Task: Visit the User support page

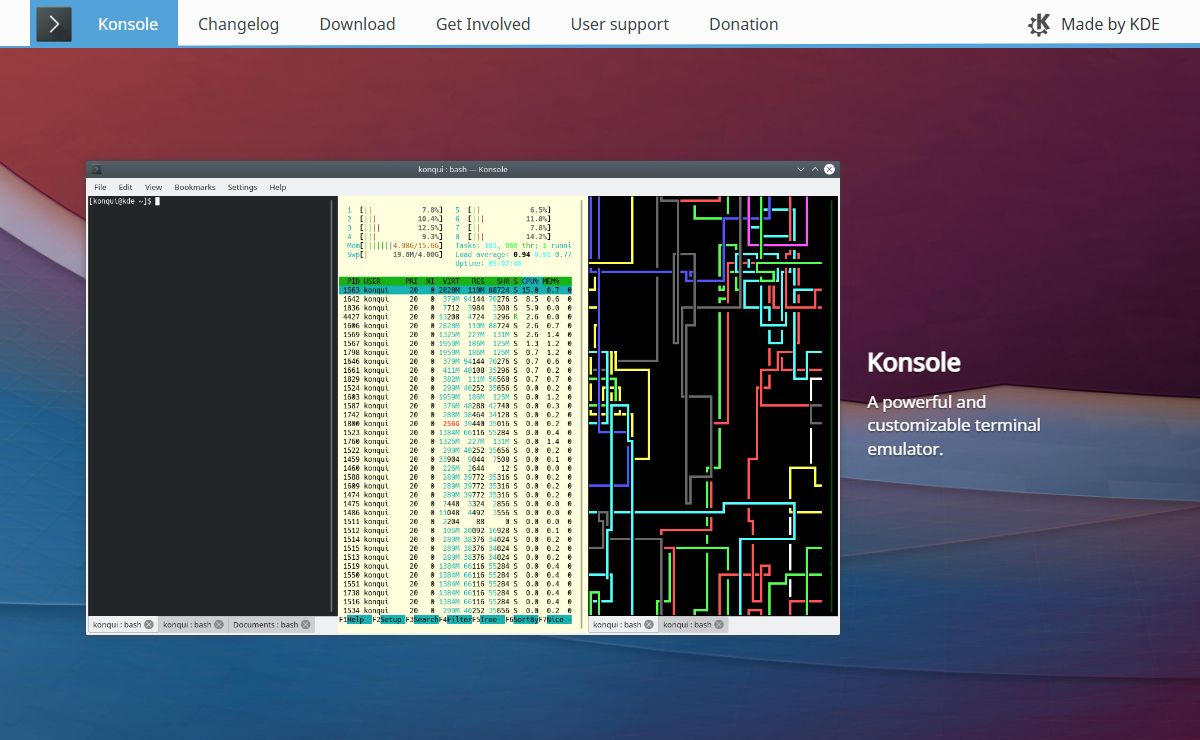Action: [619, 24]
